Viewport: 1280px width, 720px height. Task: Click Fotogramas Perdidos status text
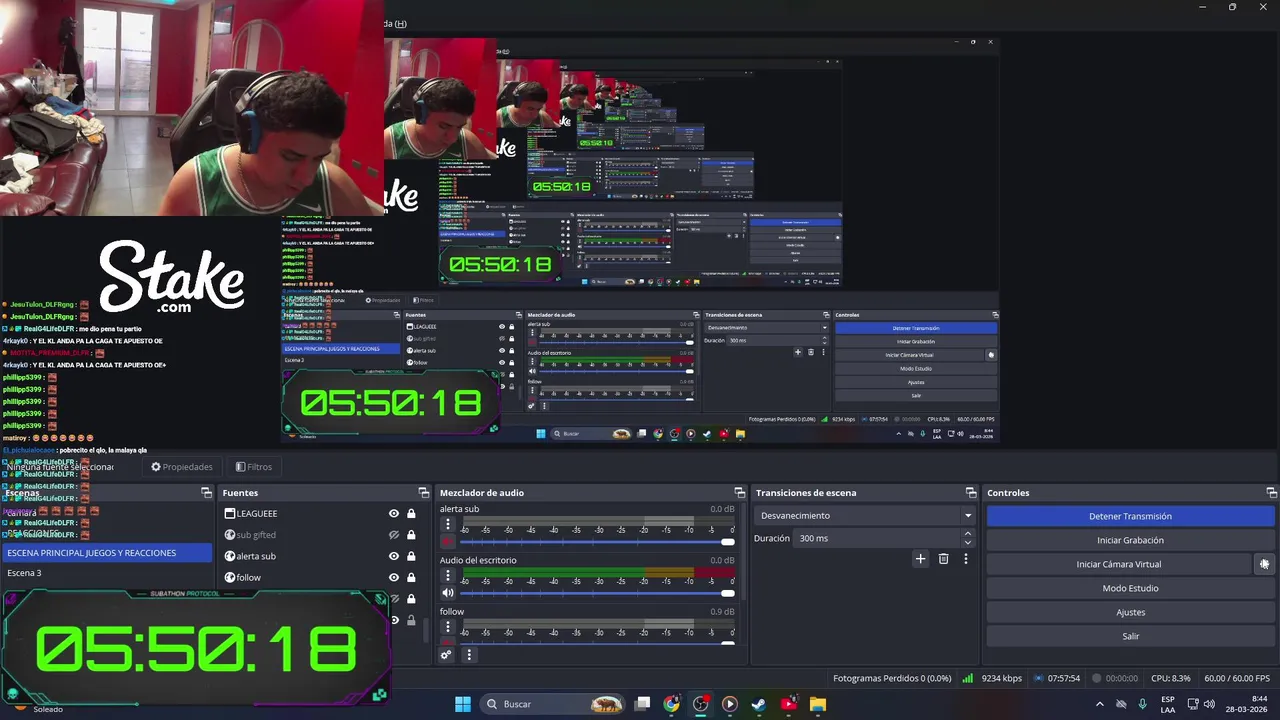pos(892,678)
